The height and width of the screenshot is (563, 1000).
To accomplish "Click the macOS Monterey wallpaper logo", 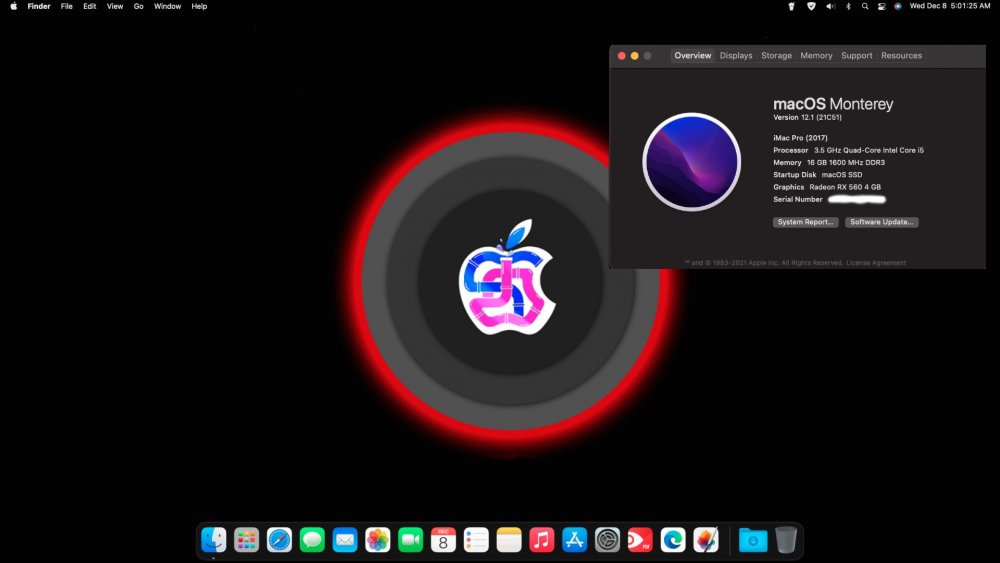I will point(692,162).
